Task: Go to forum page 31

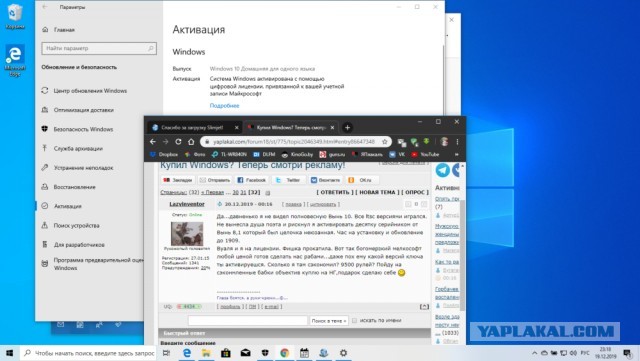Action: pyautogui.click(x=243, y=192)
